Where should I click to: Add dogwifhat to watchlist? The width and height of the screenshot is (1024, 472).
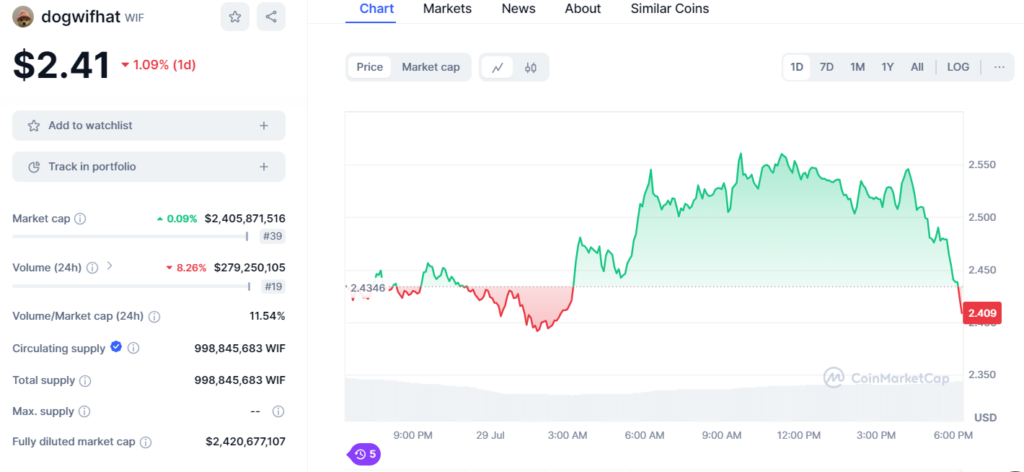click(149, 125)
